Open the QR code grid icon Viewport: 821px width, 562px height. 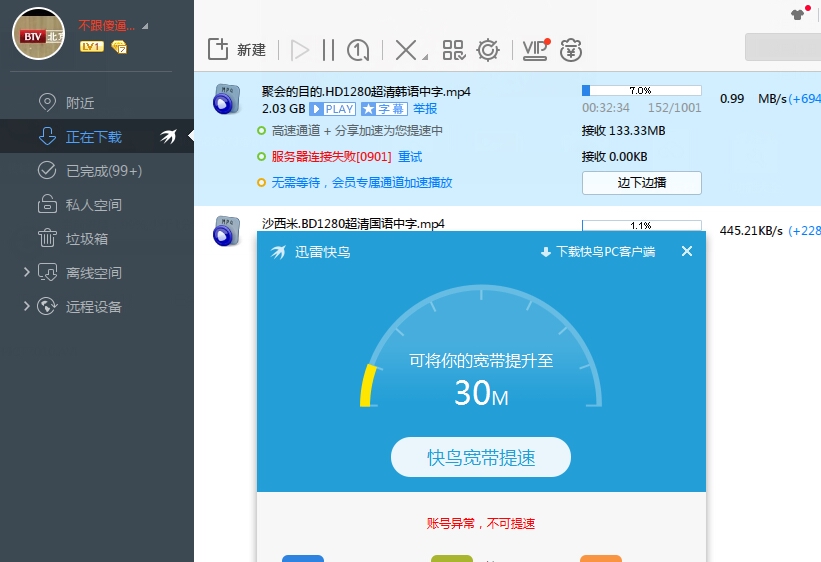click(x=453, y=50)
